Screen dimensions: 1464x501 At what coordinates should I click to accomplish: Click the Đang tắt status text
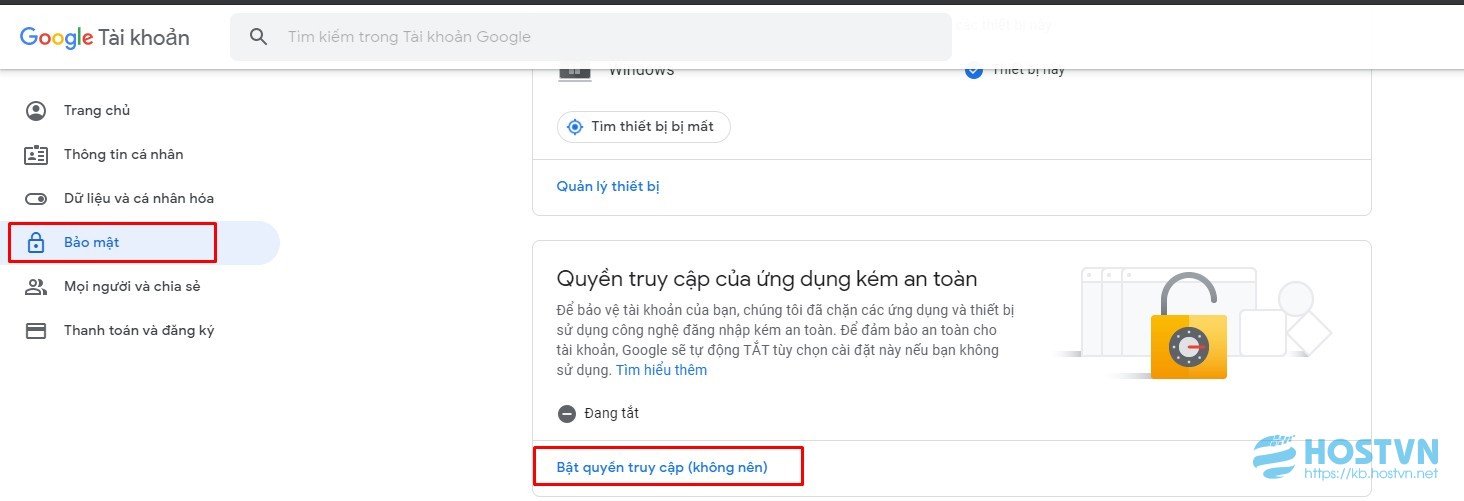tap(612, 413)
